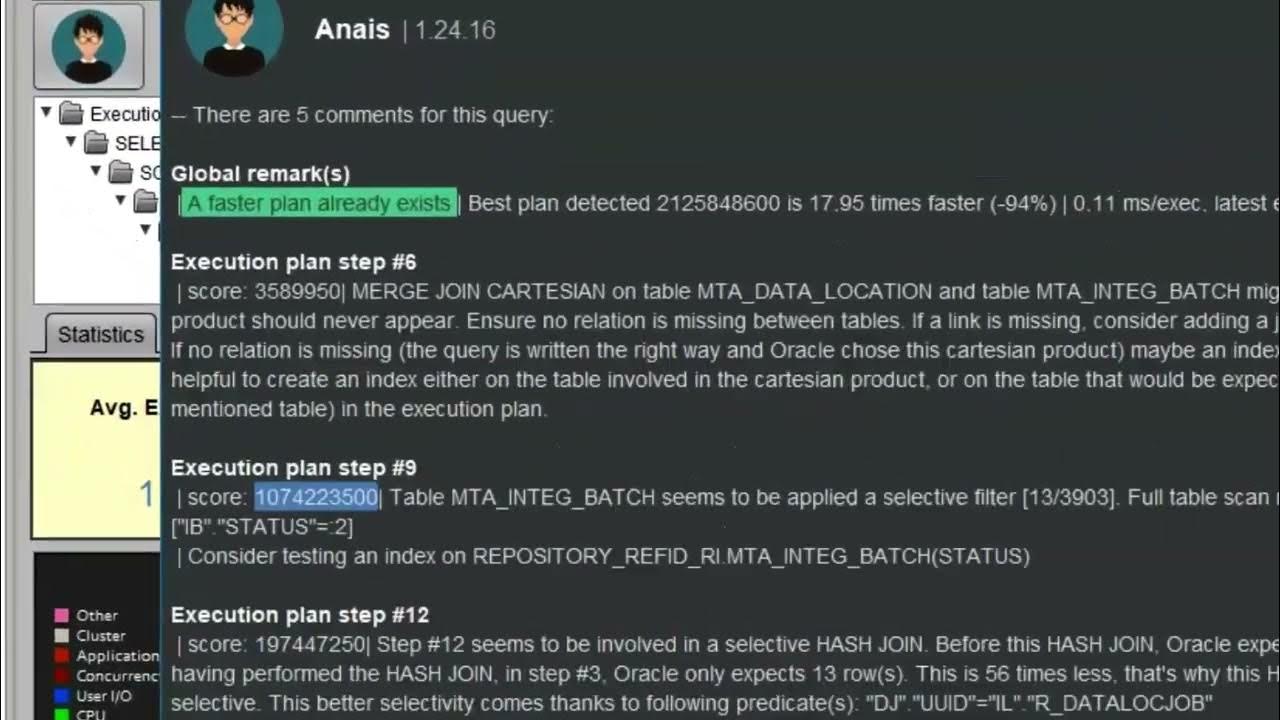Collapse the fourth-level tree node arrow
Viewport: 1280px width, 720px height.
pyautogui.click(x=121, y=200)
